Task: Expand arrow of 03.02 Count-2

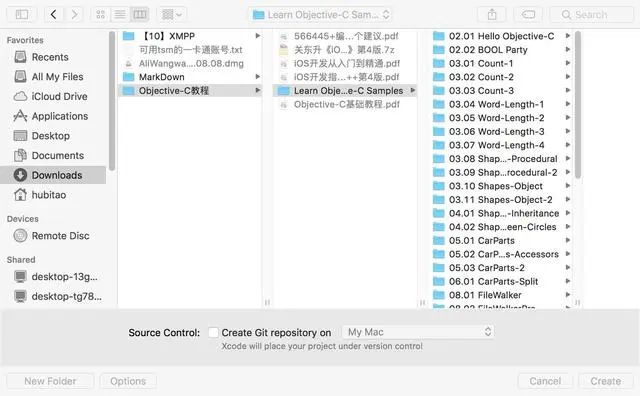Action: 568,77
